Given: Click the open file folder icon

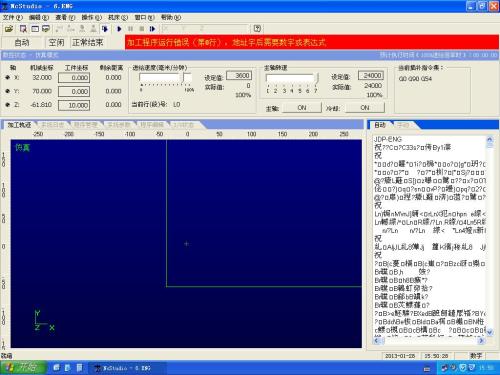Looking at the screenshot, I should pyautogui.click(x=9, y=29).
